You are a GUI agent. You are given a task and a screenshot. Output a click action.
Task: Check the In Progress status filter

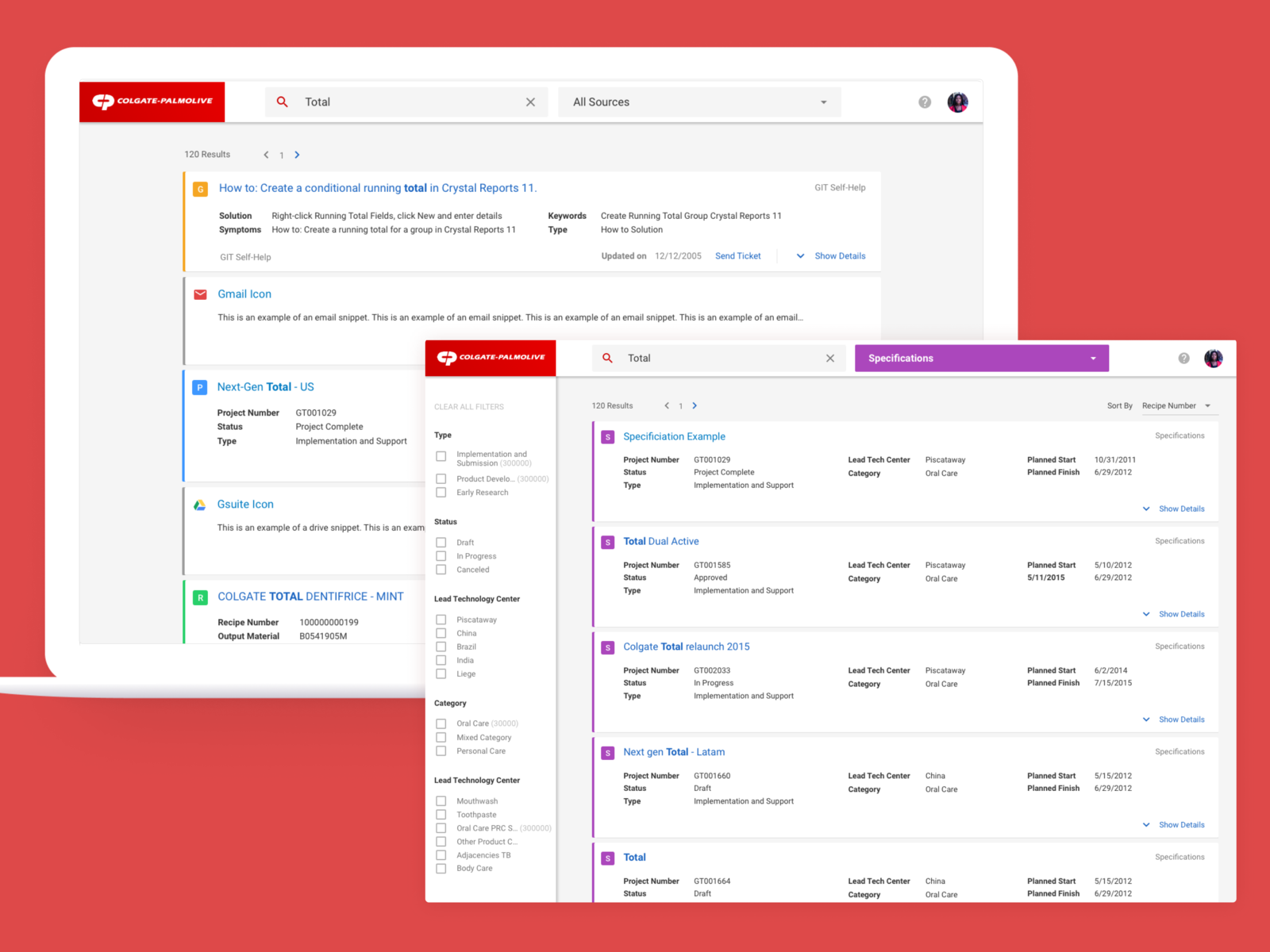[x=441, y=556]
